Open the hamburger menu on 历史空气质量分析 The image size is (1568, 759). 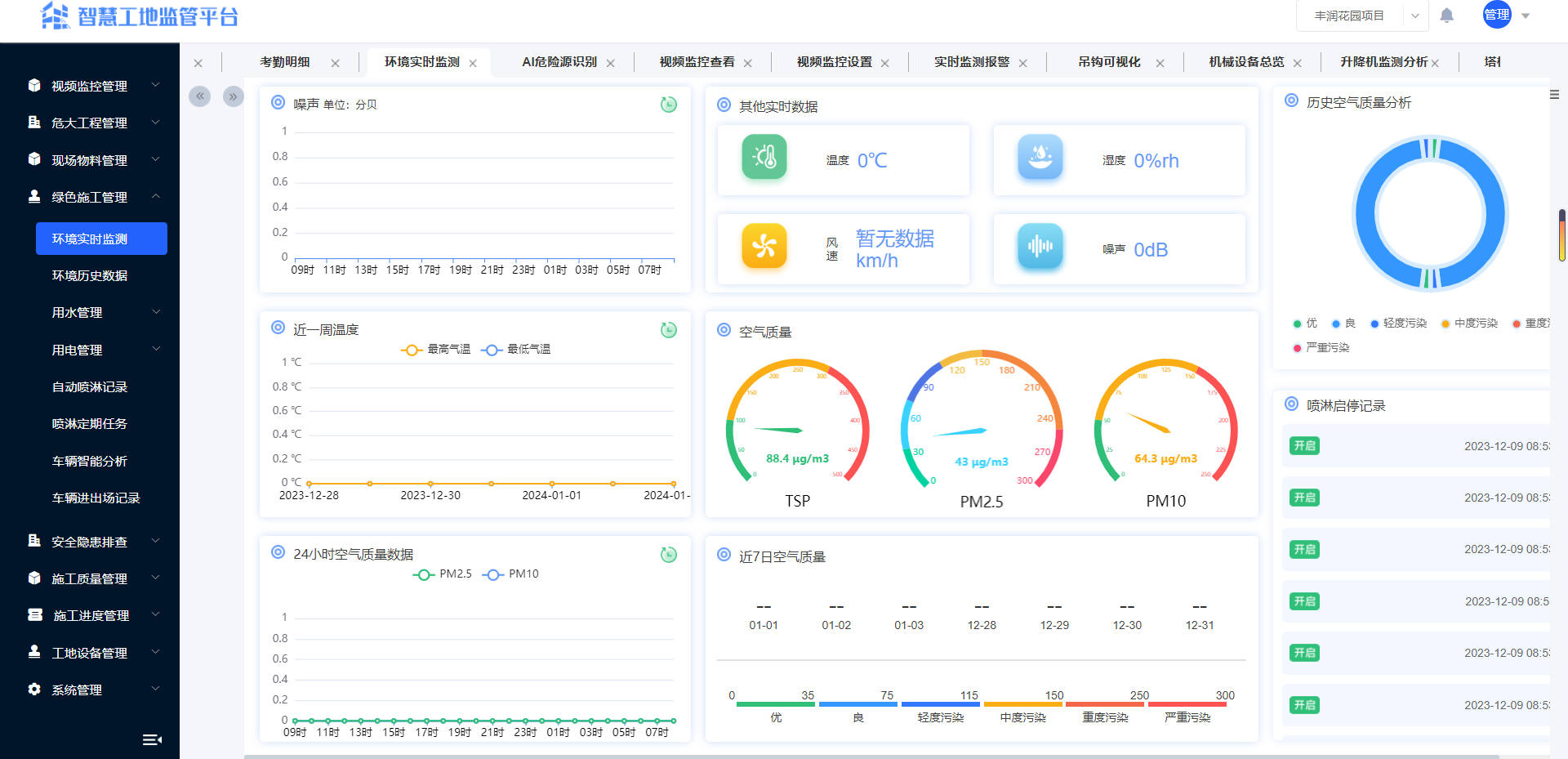[1554, 95]
